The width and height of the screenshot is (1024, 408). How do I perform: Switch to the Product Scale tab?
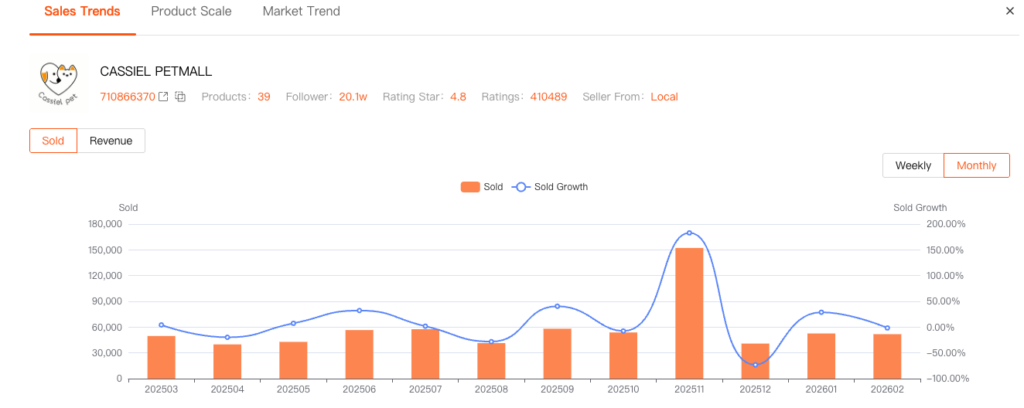(x=191, y=12)
